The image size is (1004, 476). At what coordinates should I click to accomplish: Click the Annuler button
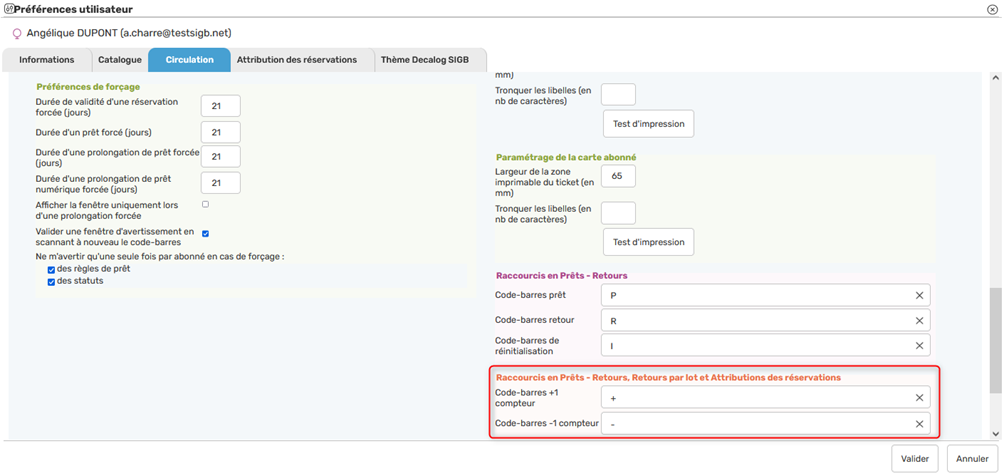click(971, 459)
